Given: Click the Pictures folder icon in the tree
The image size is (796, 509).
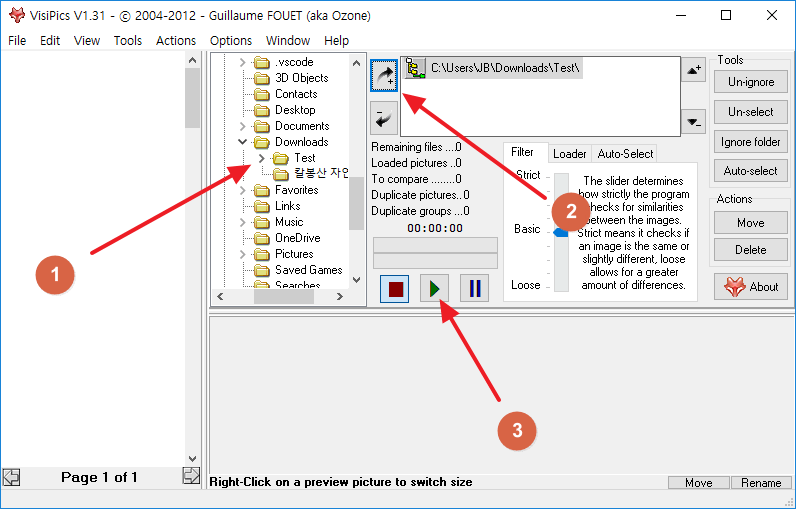Looking at the screenshot, I should point(261,254).
